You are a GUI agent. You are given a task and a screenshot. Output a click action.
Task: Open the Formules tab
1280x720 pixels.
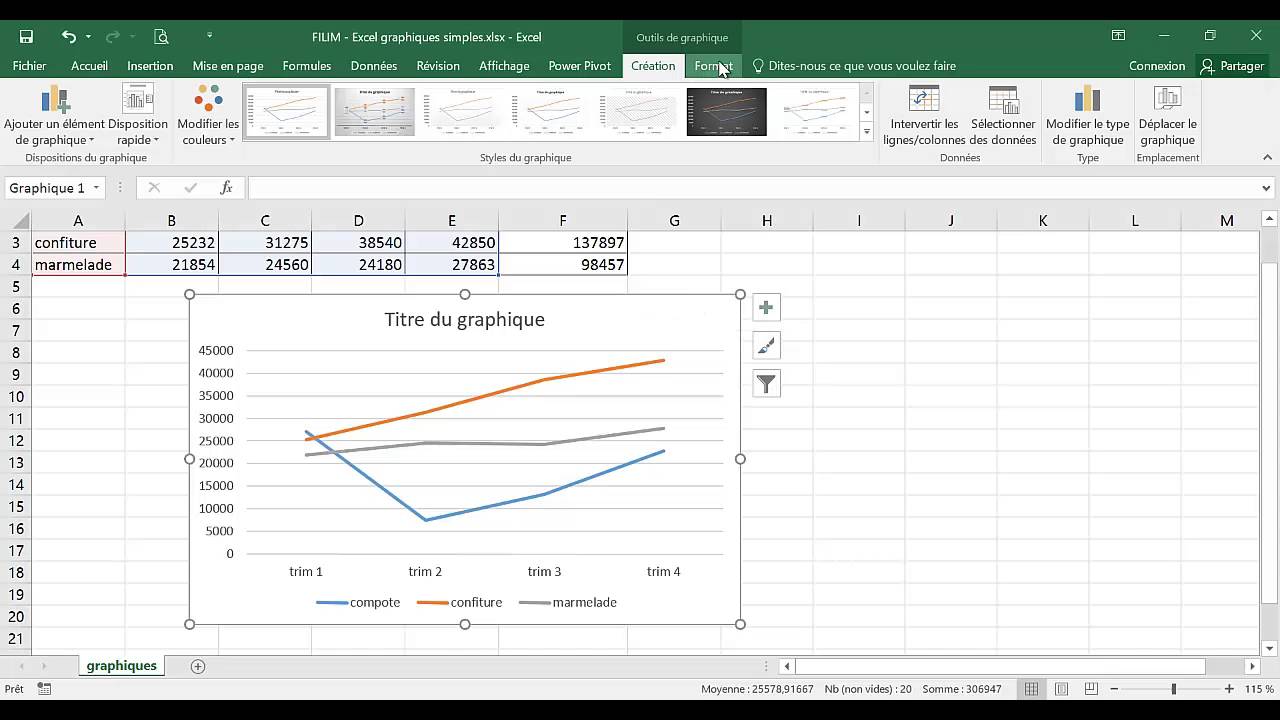pos(307,66)
